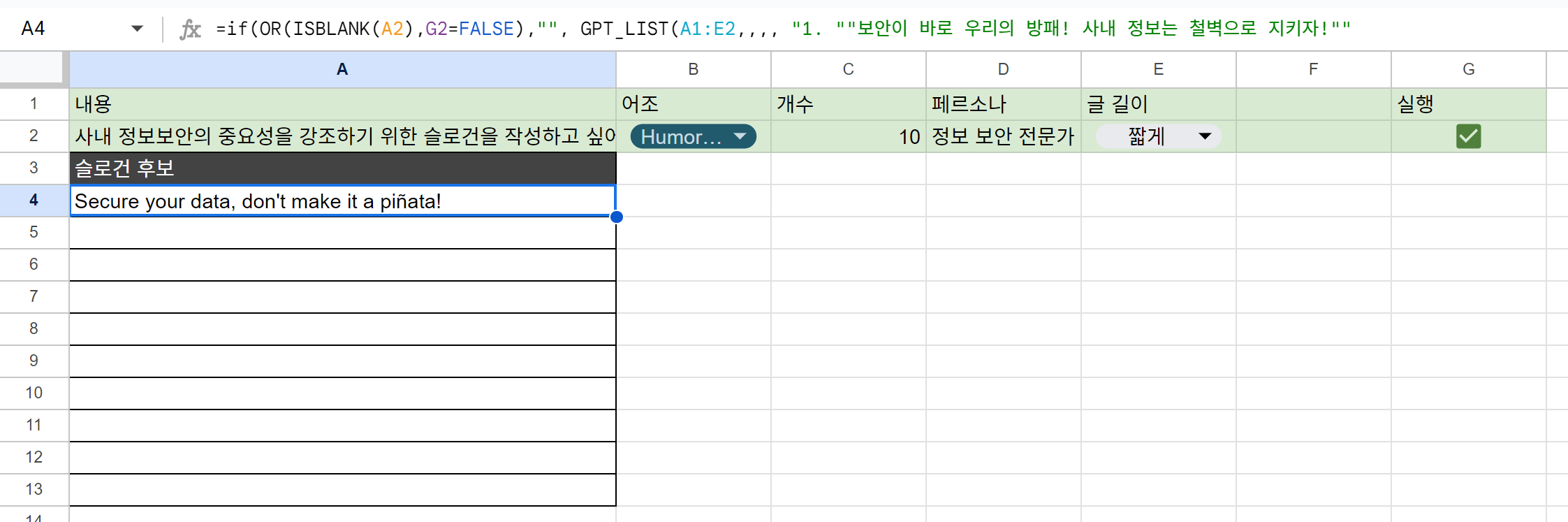Select row 6 header
Viewport: 1568px width, 522px height.
pos(34,265)
